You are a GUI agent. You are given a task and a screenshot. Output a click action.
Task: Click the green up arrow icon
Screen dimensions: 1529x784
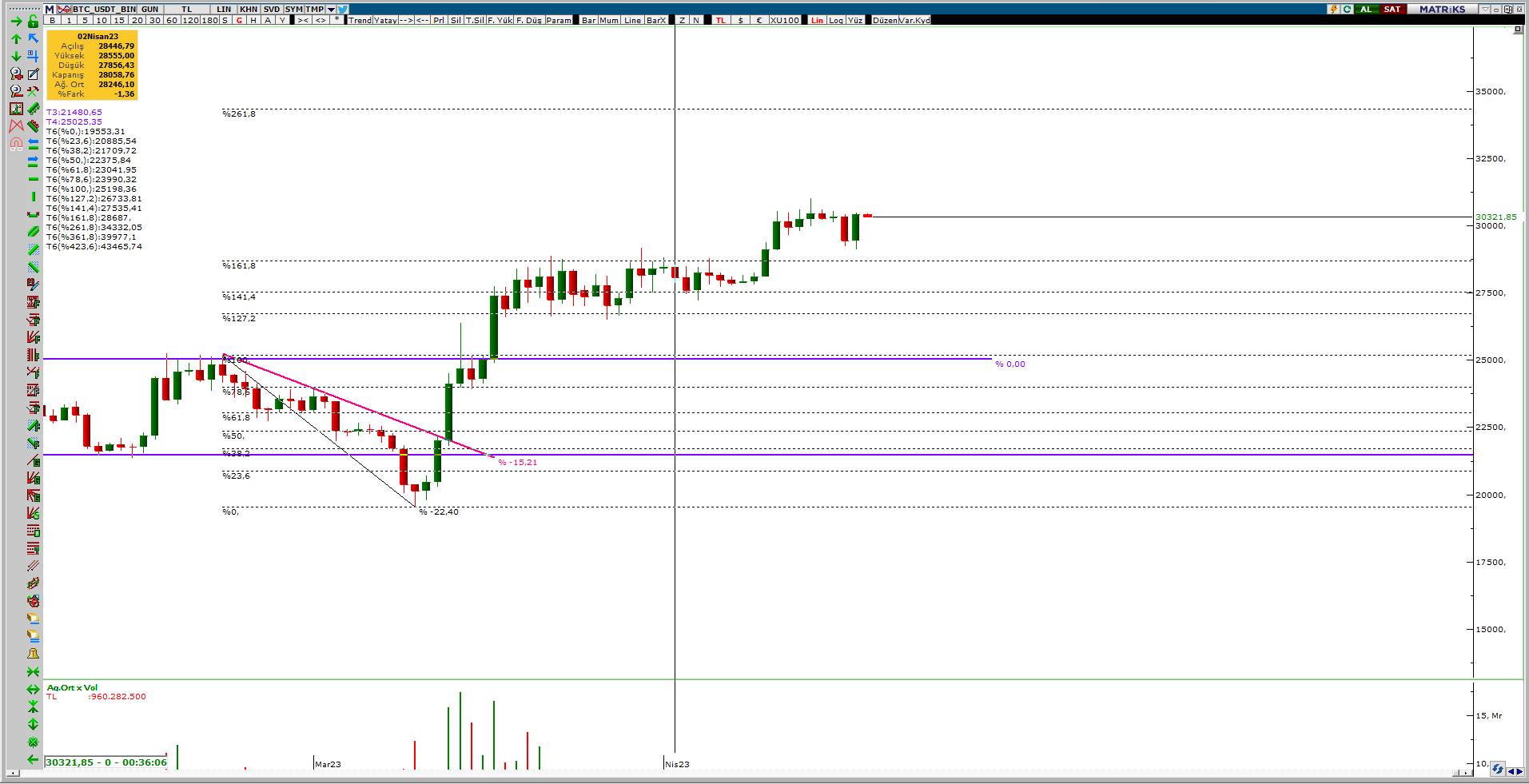pos(16,39)
